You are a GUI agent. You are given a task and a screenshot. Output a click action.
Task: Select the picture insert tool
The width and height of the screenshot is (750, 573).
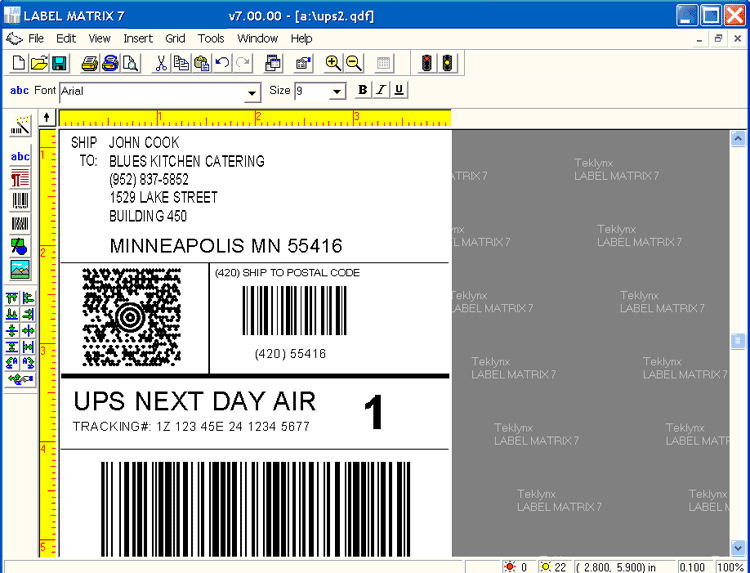click(20, 269)
